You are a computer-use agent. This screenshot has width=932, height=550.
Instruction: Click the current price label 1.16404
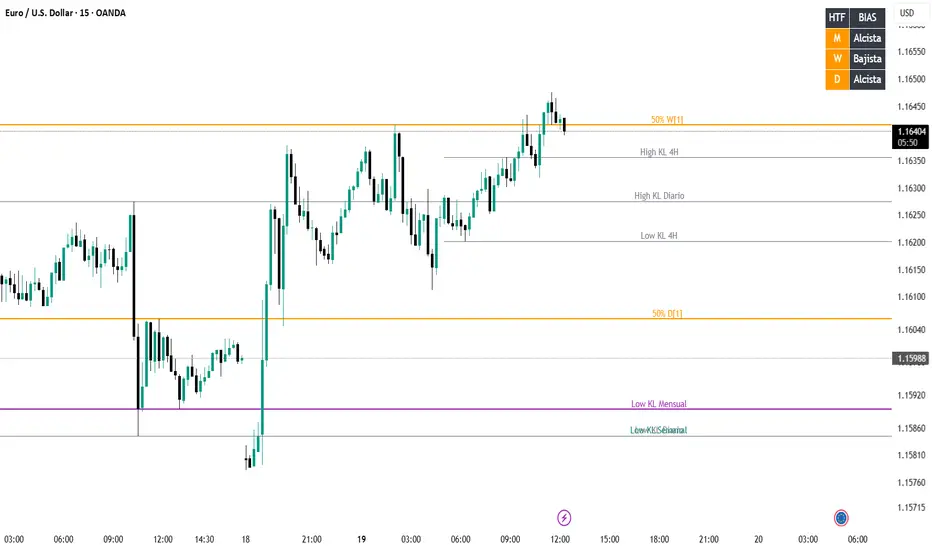pos(911,131)
